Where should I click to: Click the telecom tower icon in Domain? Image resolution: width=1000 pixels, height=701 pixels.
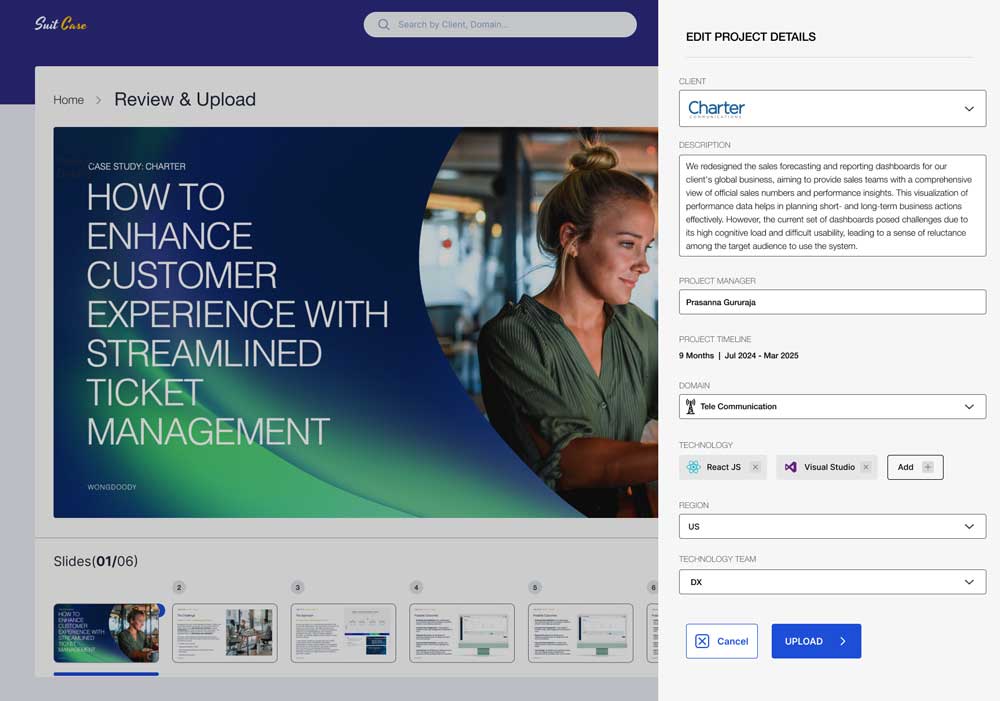(690, 406)
